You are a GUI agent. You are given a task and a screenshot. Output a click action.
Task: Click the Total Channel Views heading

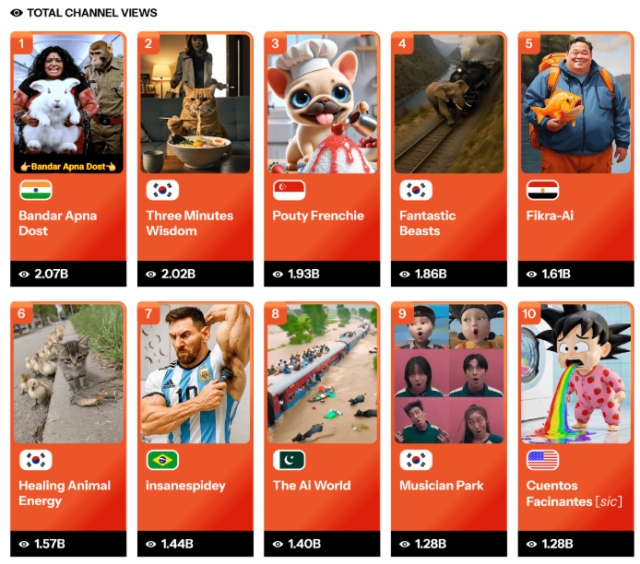pyautogui.click(x=92, y=13)
